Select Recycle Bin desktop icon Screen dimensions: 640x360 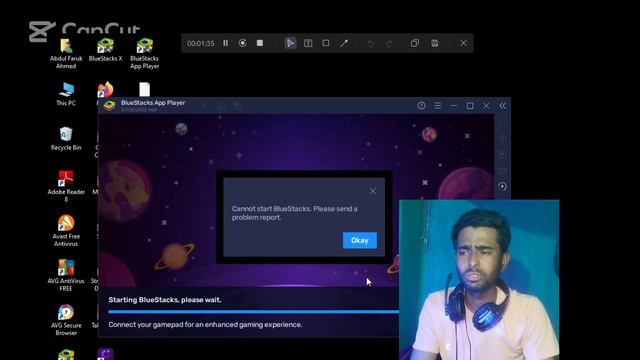(x=66, y=139)
